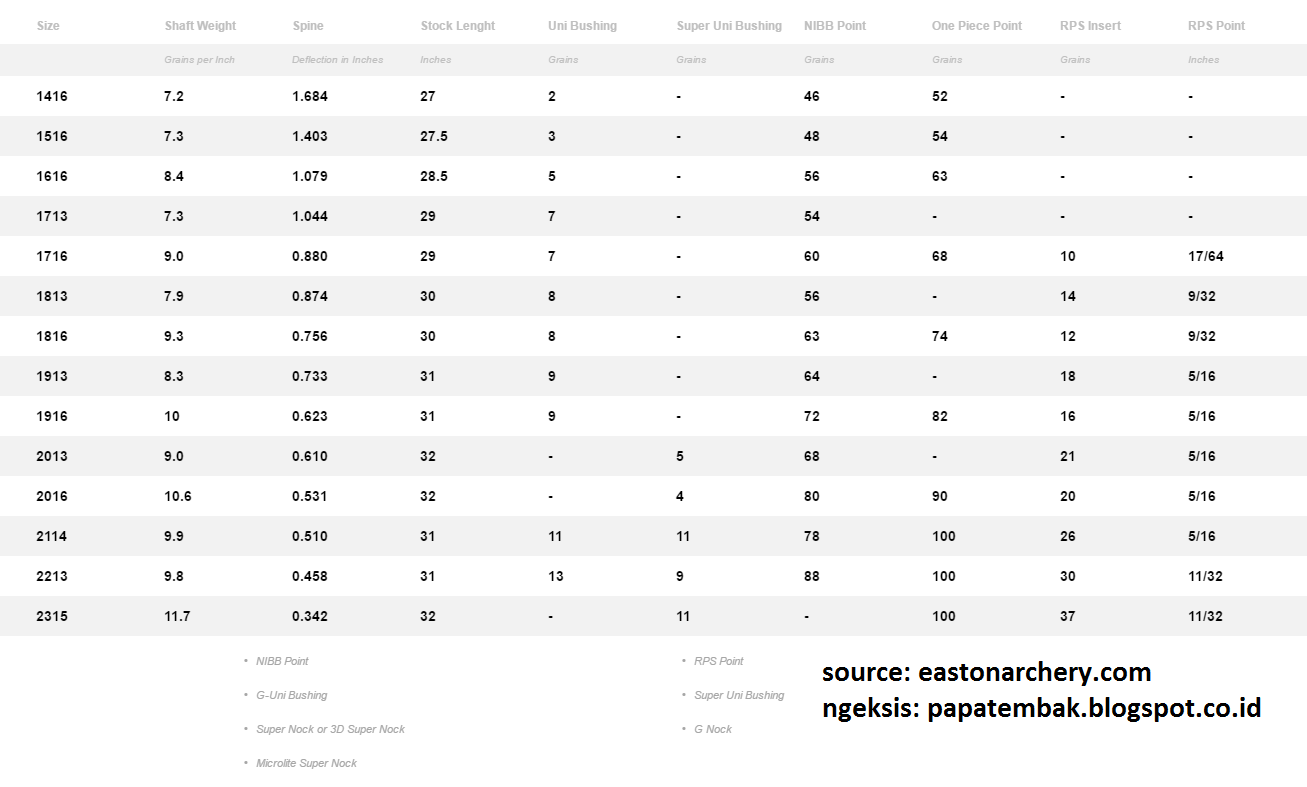
Task: Select the 1416 size row label
Action: pyautogui.click(x=52, y=97)
